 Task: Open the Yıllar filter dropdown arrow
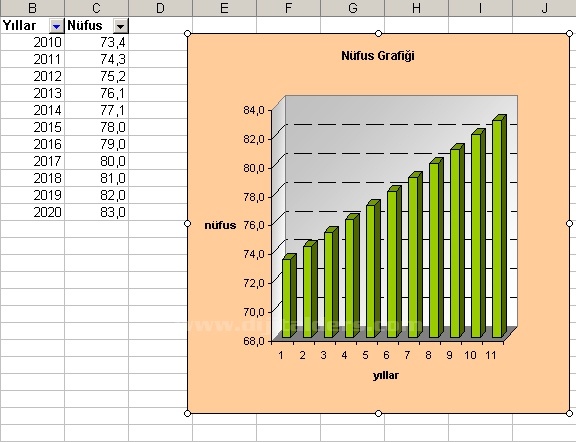[x=56, y=26]
